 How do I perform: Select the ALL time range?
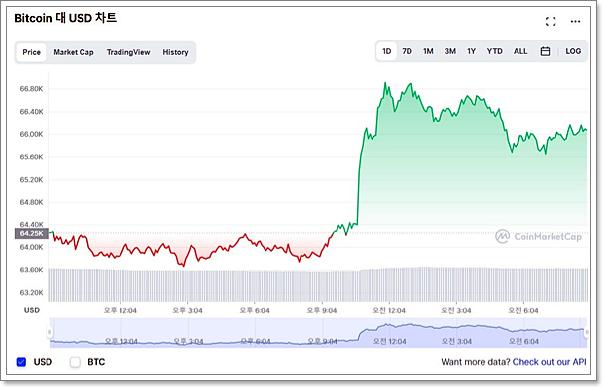click(x=520, y=51)
